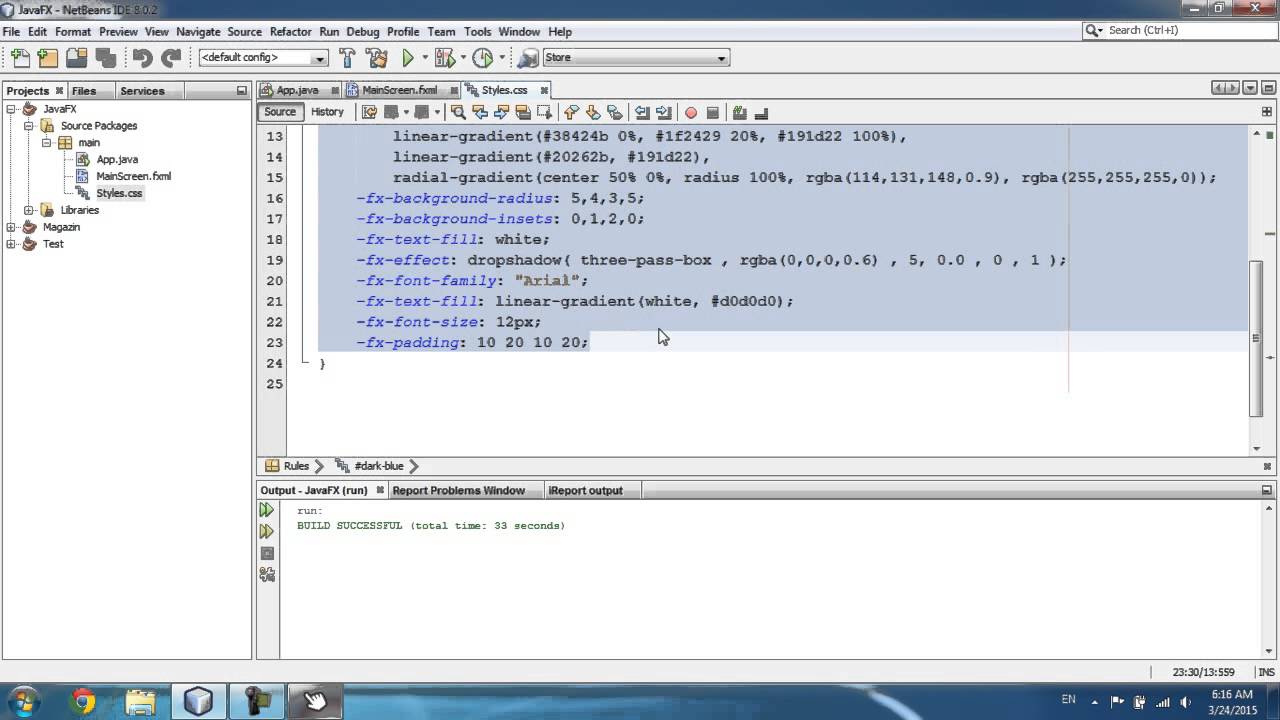The height and width of the screenshot is (720, 1280).
Task: Click the #dark-blue breadcrumb
Action: (x=377, y=466)
